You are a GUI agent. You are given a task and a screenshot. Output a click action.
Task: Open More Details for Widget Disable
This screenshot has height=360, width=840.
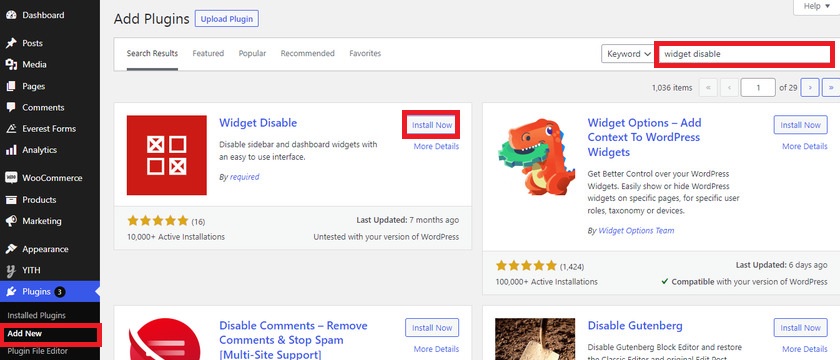[x=436, y=146]
